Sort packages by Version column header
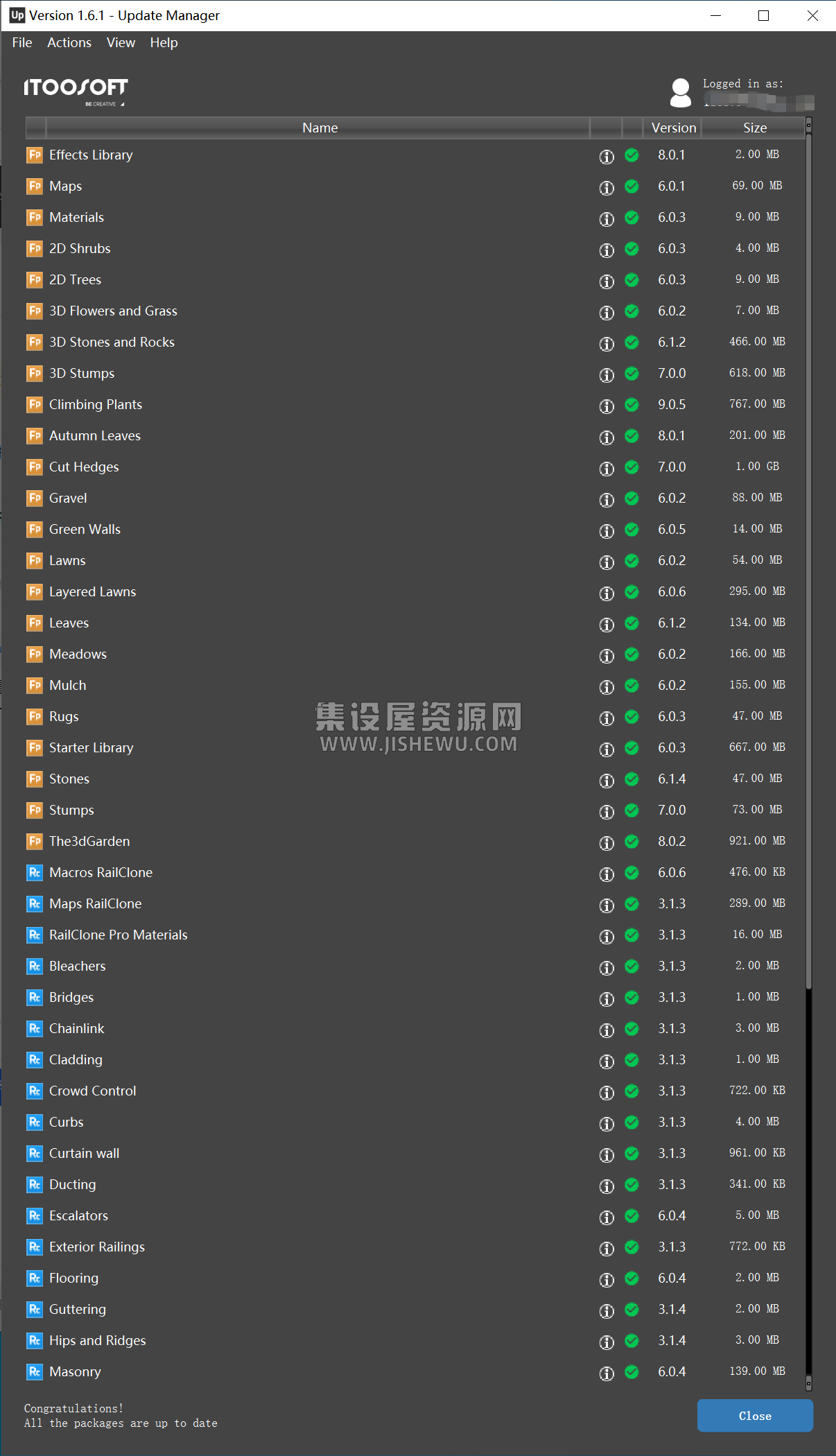836x1456 pixels. [673, 128]
